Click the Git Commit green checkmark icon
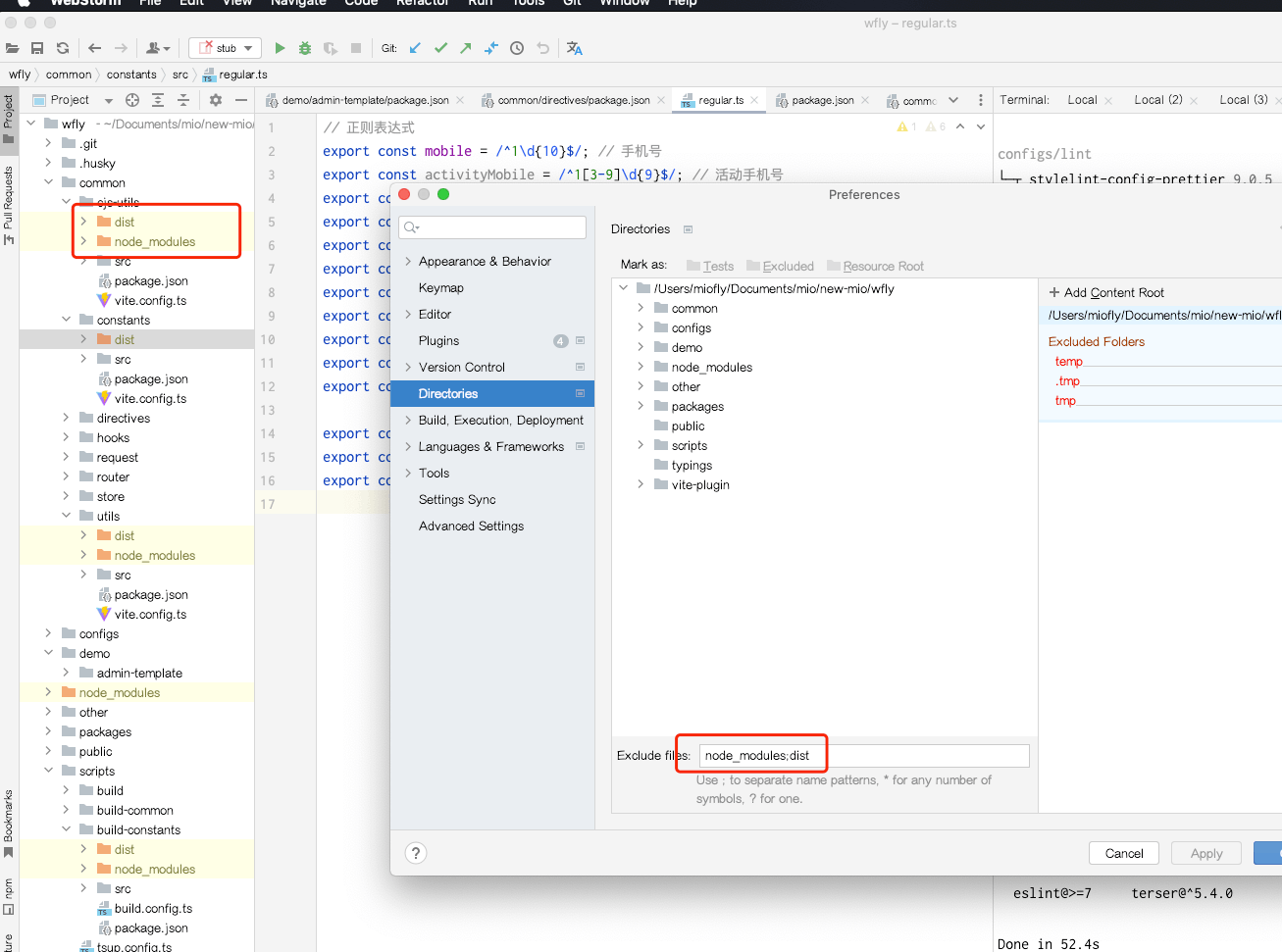Image resolution: width=1282 pixels, height=952 pixels. [x=440, y=48]
